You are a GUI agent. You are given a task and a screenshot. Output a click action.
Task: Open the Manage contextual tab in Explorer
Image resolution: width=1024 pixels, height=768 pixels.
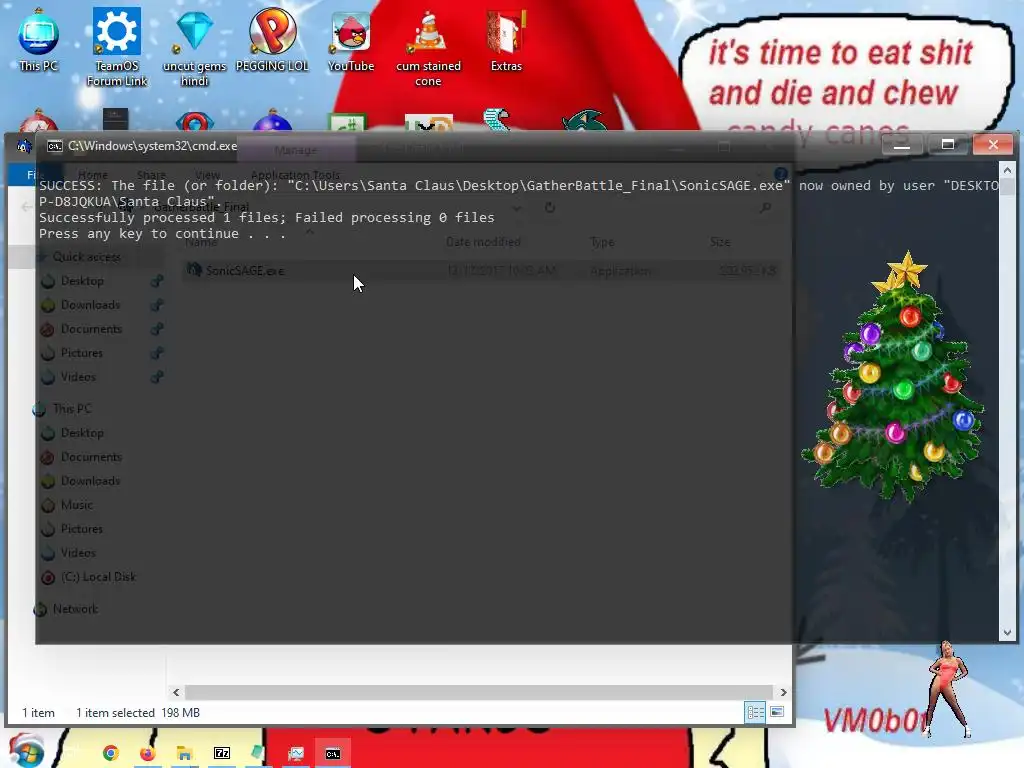[x=296, y=150]
